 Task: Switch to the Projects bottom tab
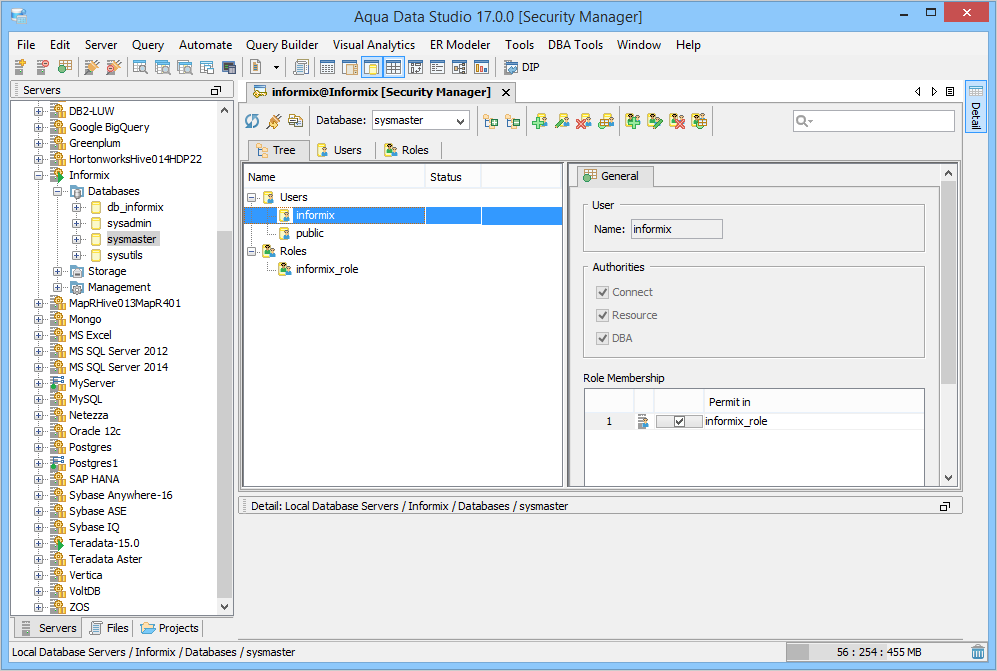point(170,628)
